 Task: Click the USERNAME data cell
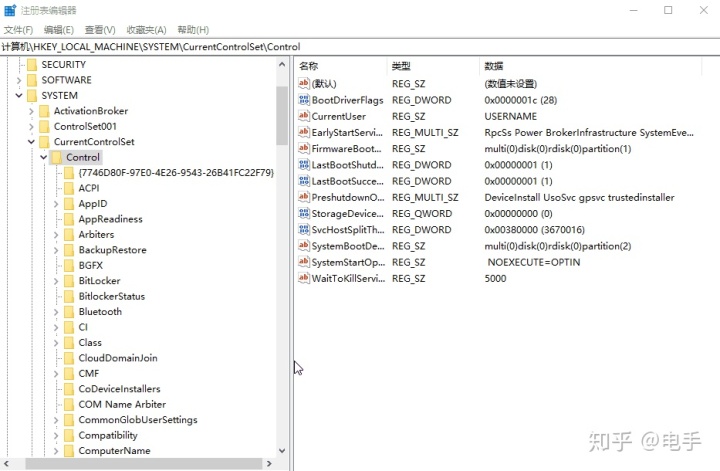click(x=510, y=116)
